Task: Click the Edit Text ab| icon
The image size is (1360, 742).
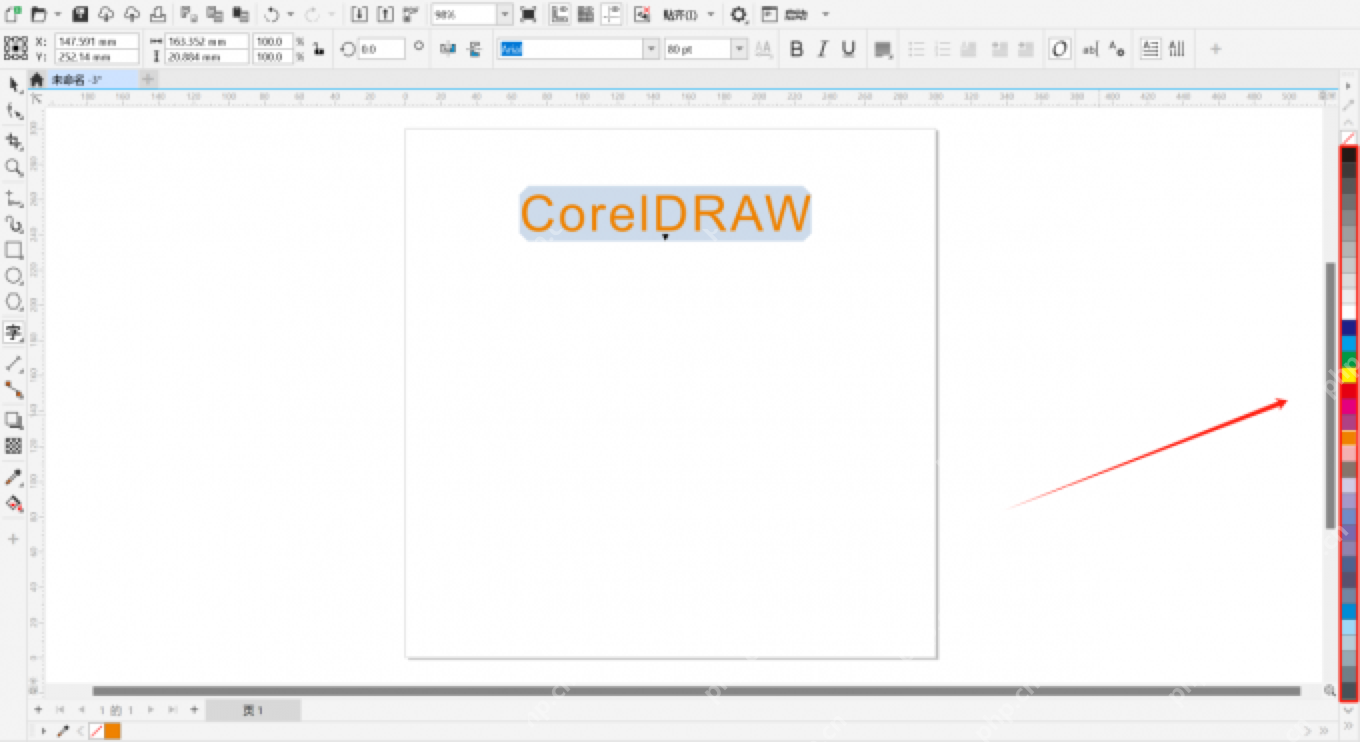Action: coord(1090,49)
